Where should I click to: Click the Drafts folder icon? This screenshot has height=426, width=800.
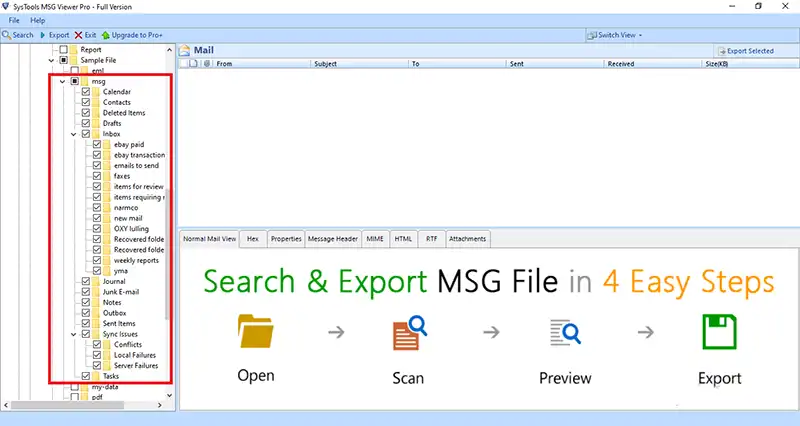[96, 123]
